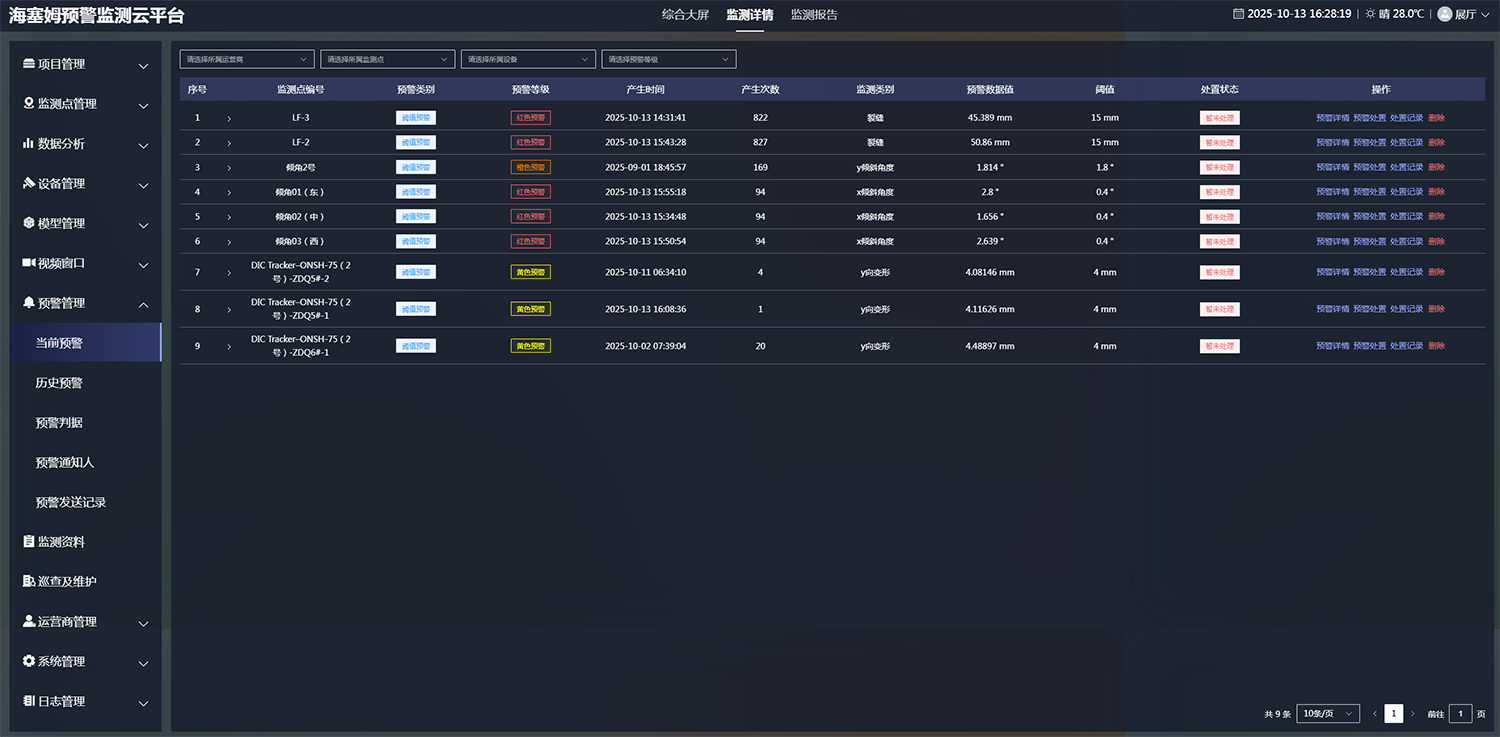
Task: Collapse the 预警管理 sidebar menu arrow
Action: click(143, 304)
